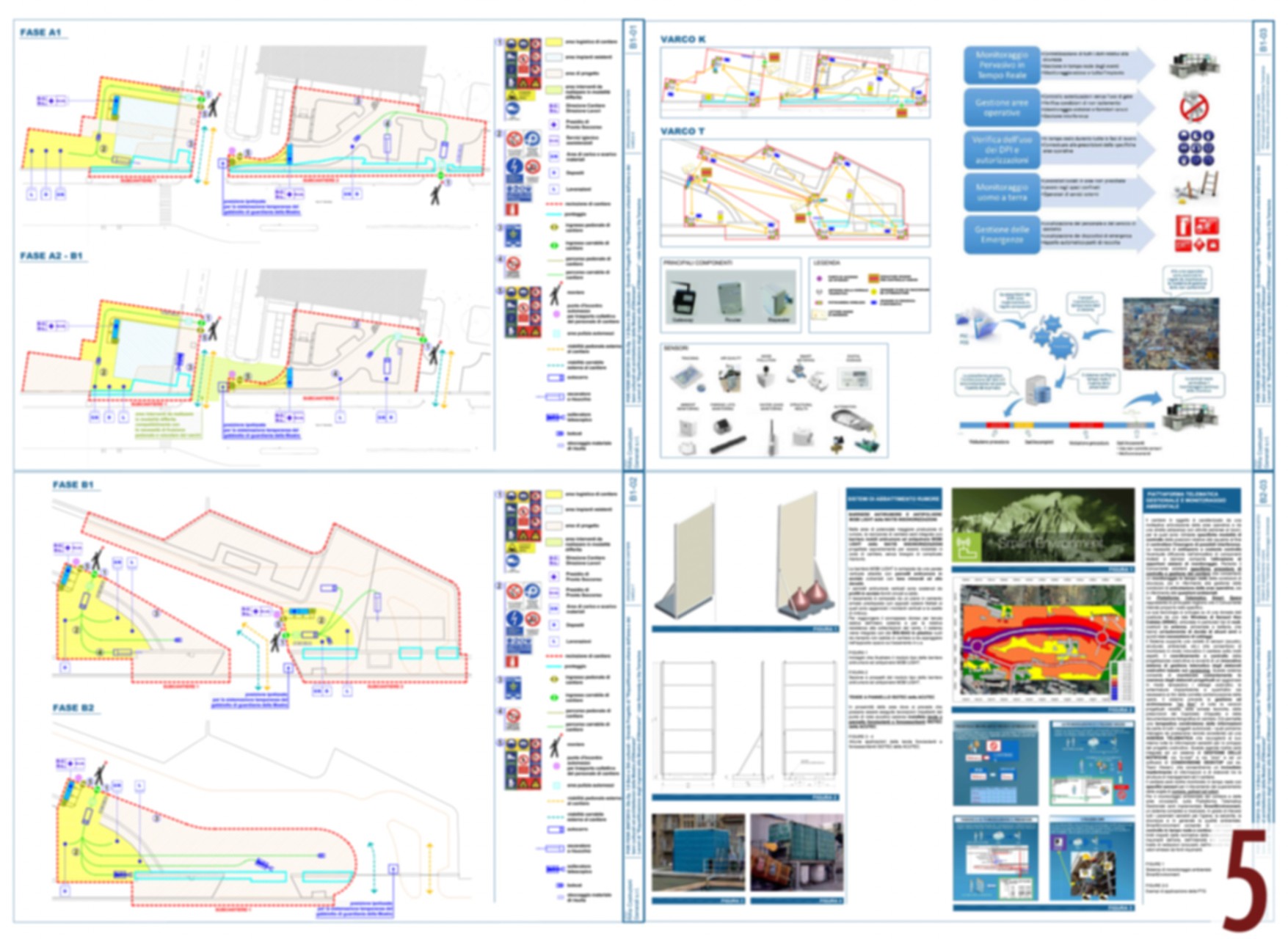The width and height of the screenshot is (1288, 939).
Task: Click the red prohibition sign icon
Action: pyautogui.click(x=1194, y=107)
